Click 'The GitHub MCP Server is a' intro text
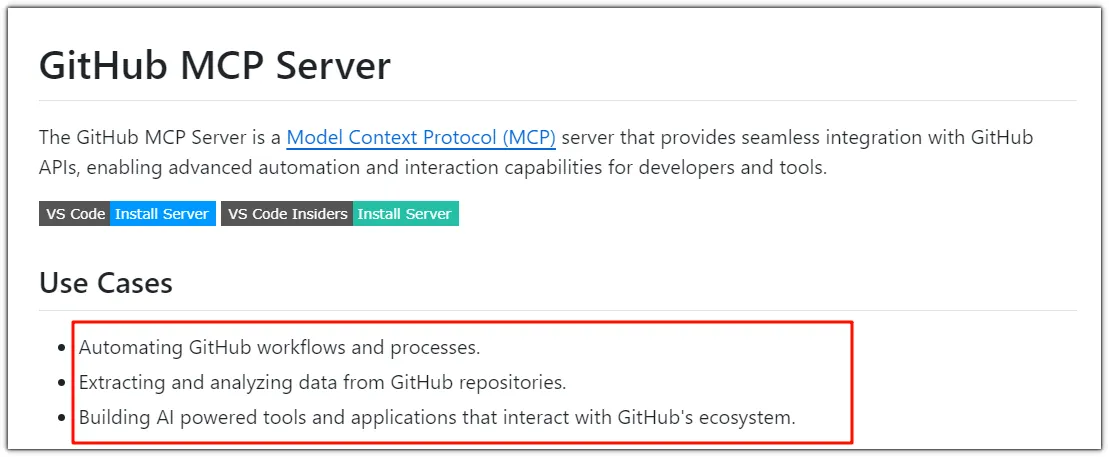 tap(160, 138)
